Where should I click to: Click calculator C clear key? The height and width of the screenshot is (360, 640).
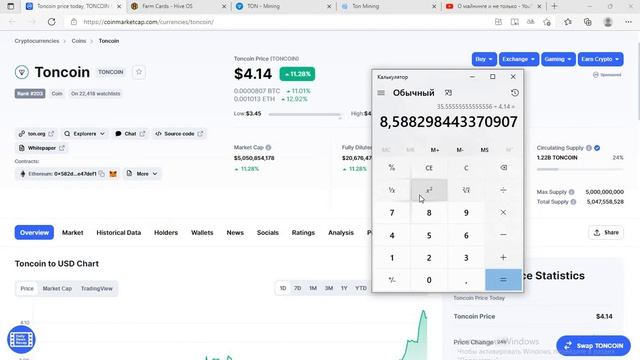pyautogui.click(x=466, y=168)
